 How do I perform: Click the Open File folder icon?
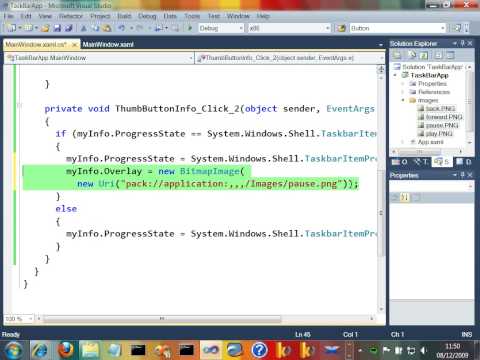point(45,28)
